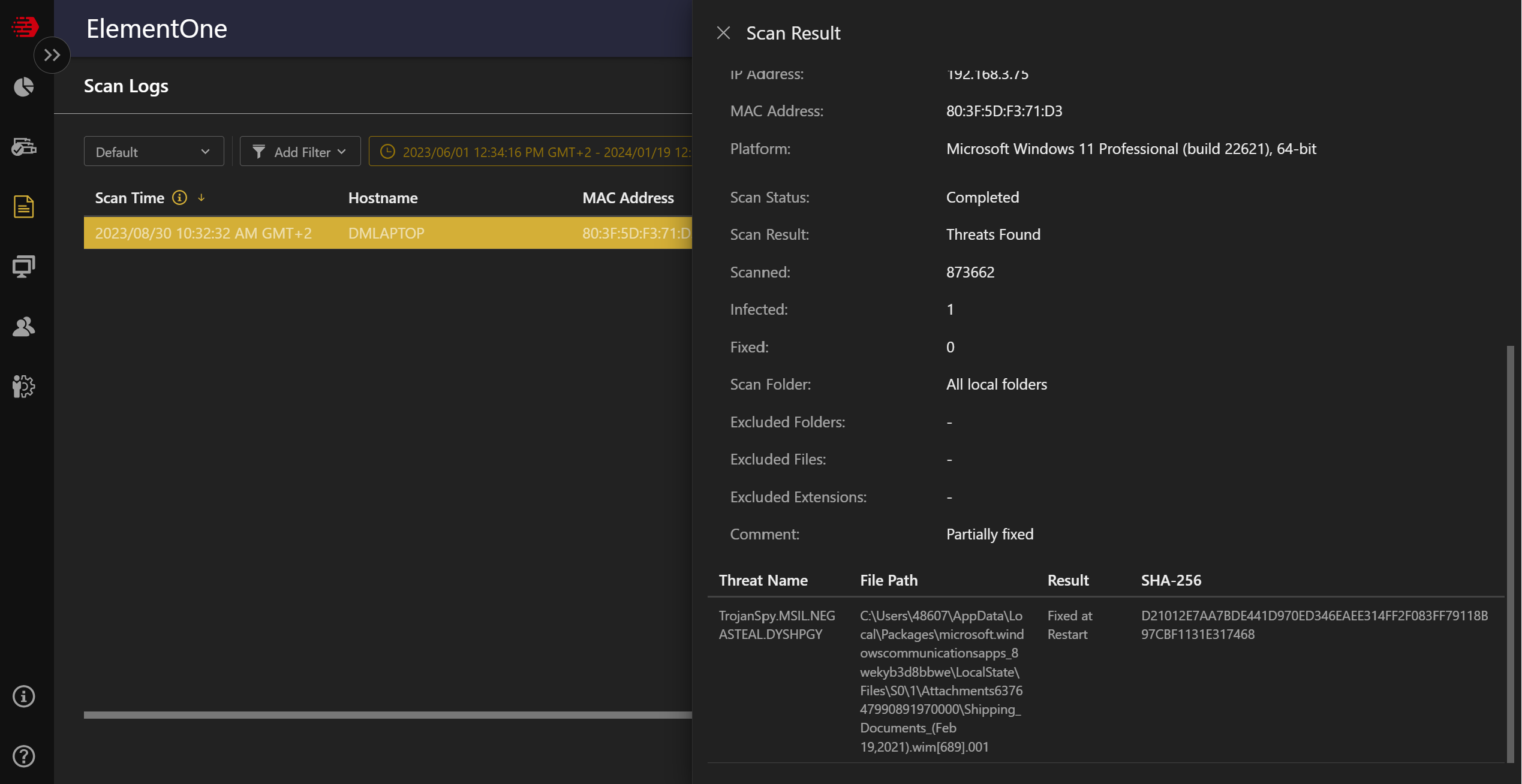Toggle Scan Time sort order arrow
The image size is (1522, 784).
click(x=201, y=197)
